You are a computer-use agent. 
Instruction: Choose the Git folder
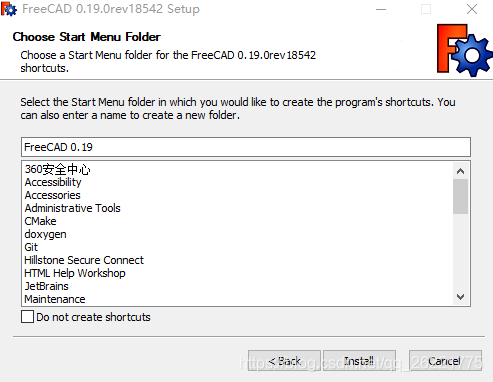tap(31, 247)
